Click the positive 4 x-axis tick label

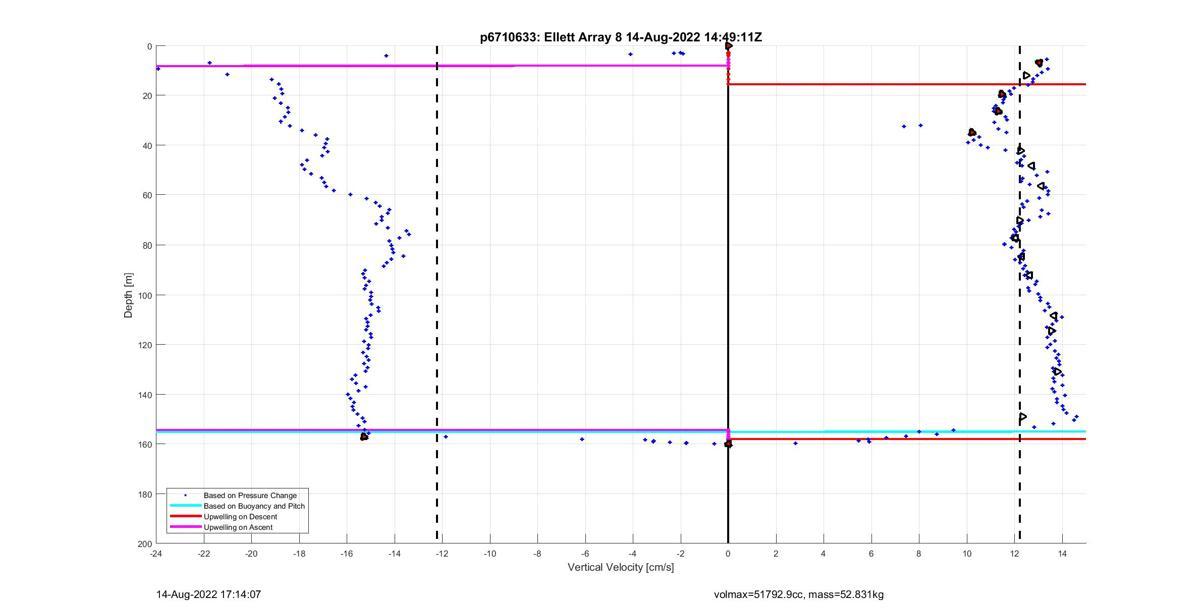[x=824, y=553]
